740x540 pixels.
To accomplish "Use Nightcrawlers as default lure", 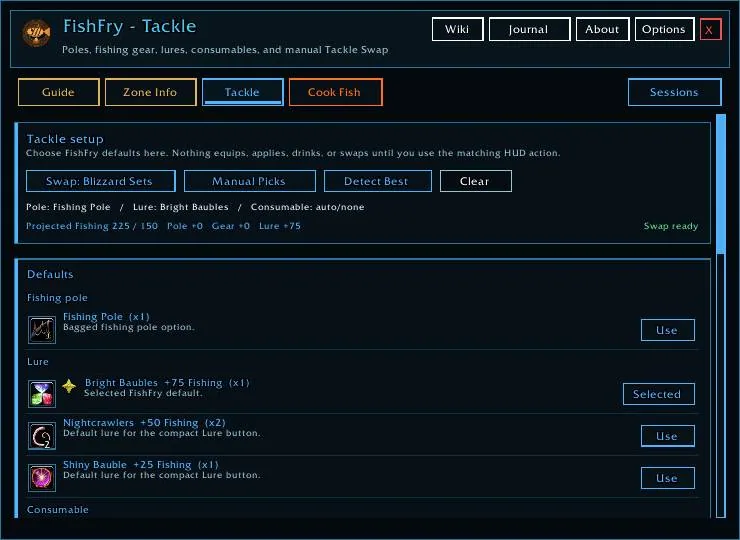I will point(667,436).
